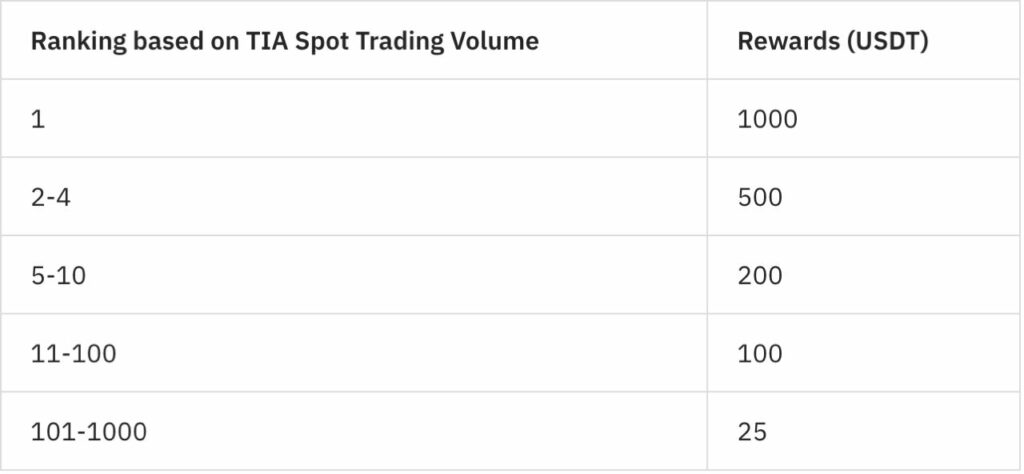
Task: Select the "2-4" ranking cell
Action: coord(51,197)
